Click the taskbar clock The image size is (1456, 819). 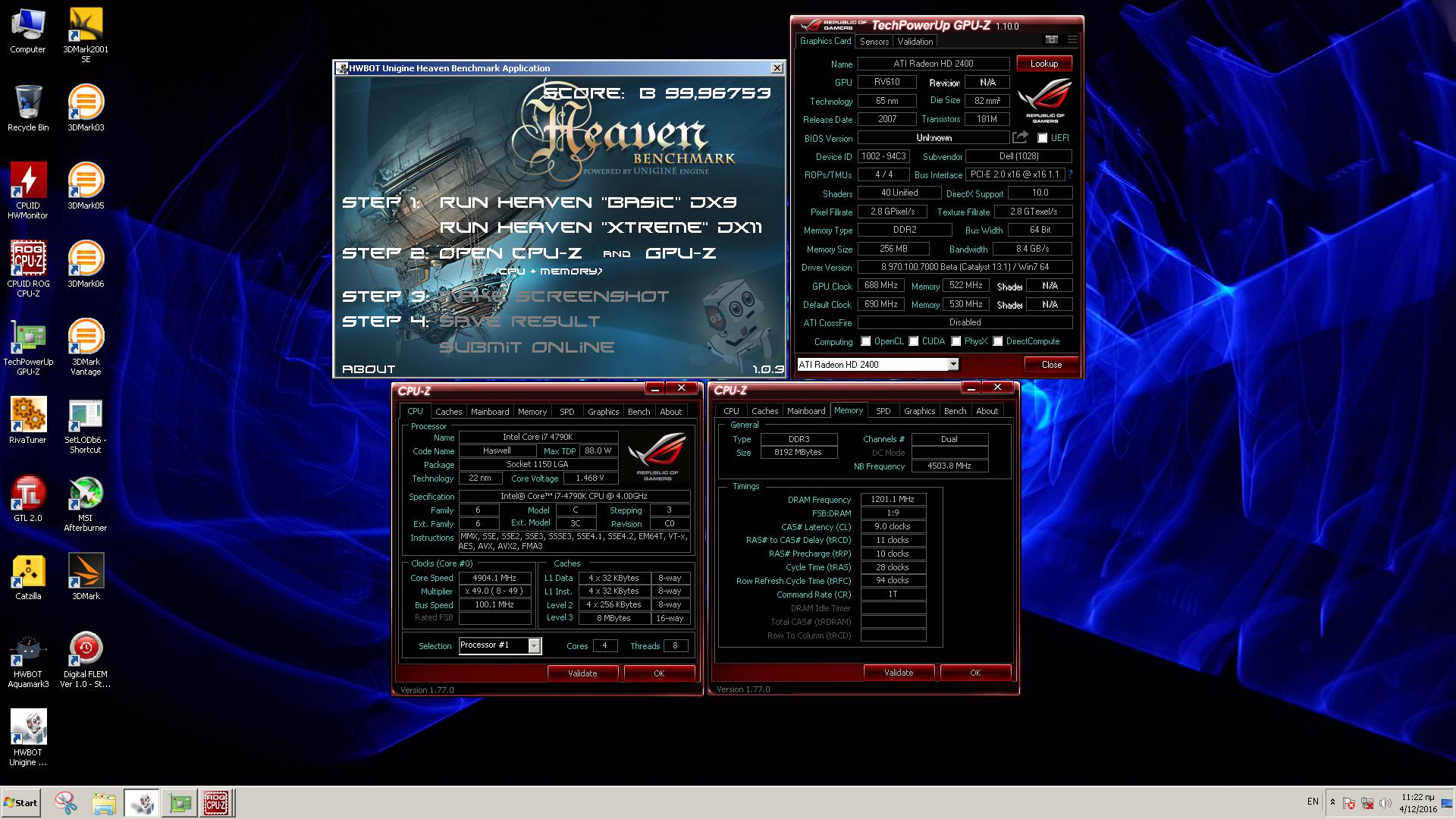[1418, 803]
